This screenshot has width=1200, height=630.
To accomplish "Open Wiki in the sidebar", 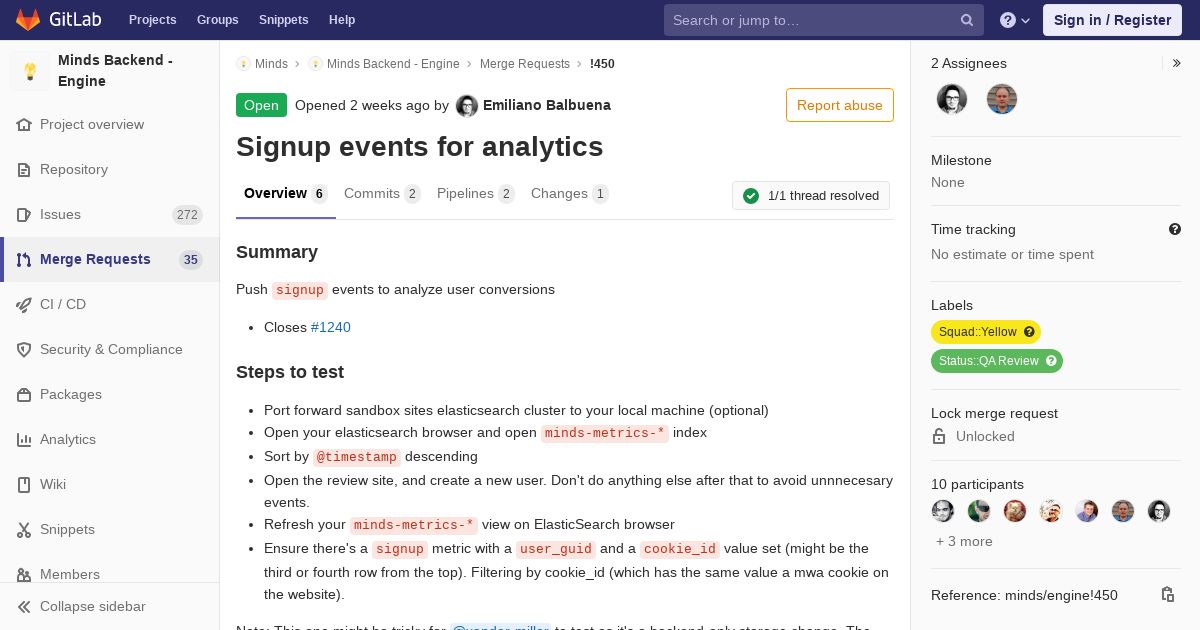I will click(110, 485).
